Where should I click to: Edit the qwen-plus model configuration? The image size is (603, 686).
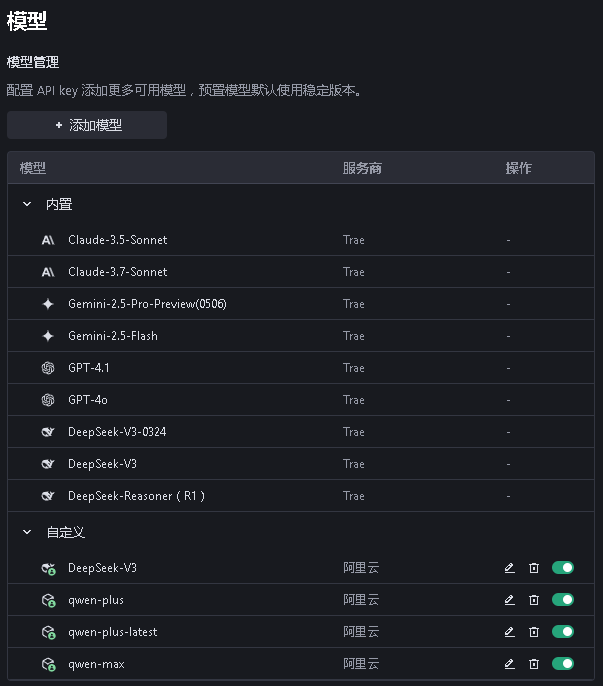pos(510,600)
